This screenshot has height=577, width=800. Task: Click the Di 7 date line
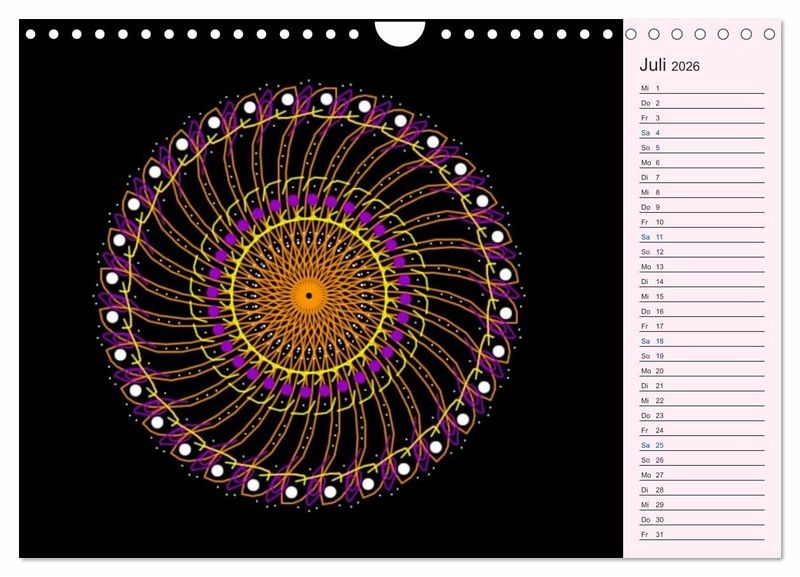701,178
